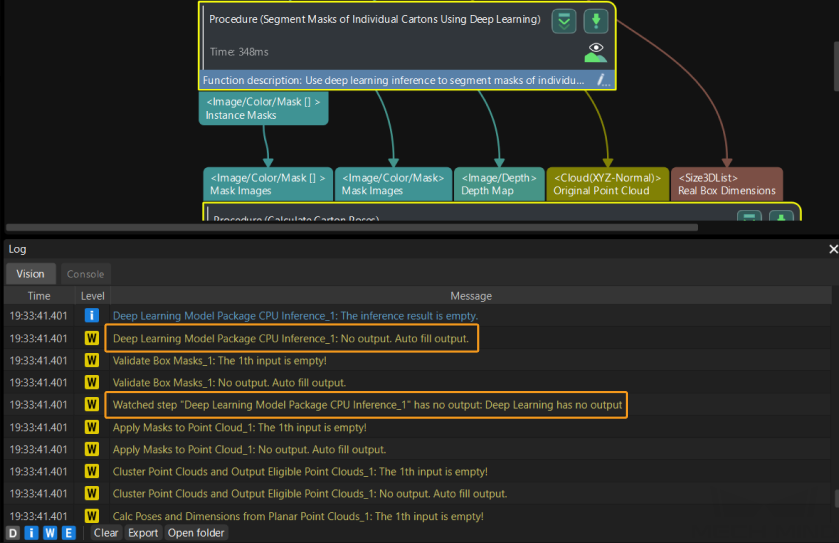Export the log entries
The width and height of the screenshot is (839, 543).
point(143,533)
